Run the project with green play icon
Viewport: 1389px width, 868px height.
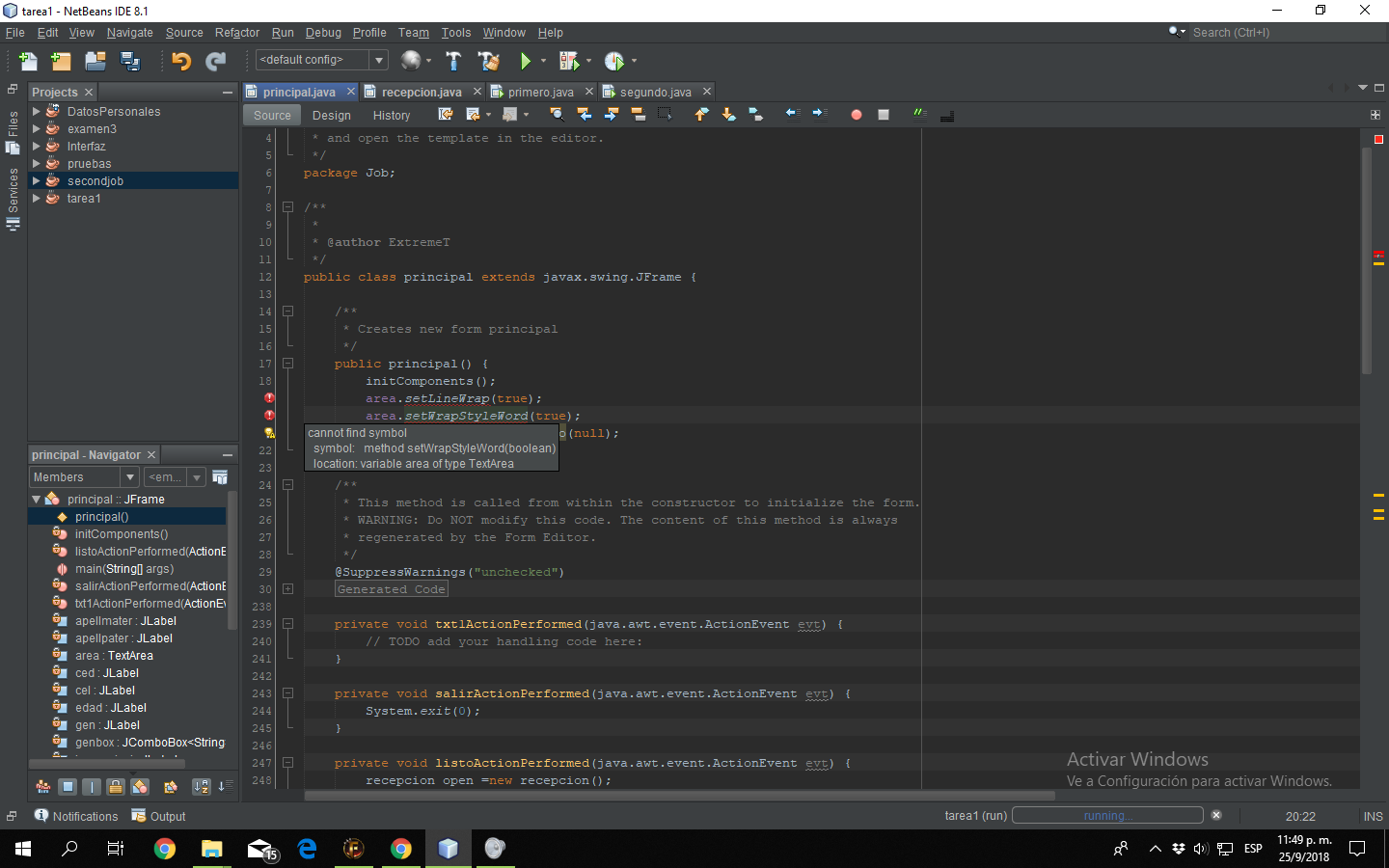tap(525, 61)
